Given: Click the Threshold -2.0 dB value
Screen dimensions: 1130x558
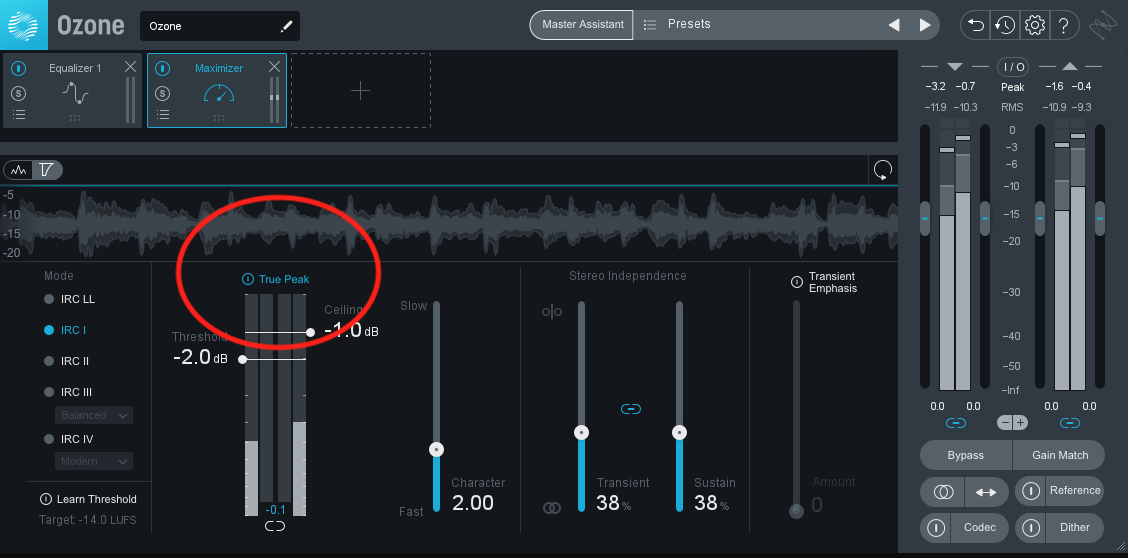Looking at the screenshot, I should tap(200, 357).
